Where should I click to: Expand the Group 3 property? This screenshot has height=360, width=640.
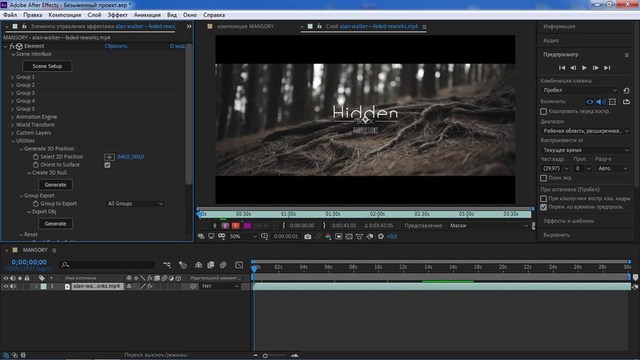click(x=13, y=93)
